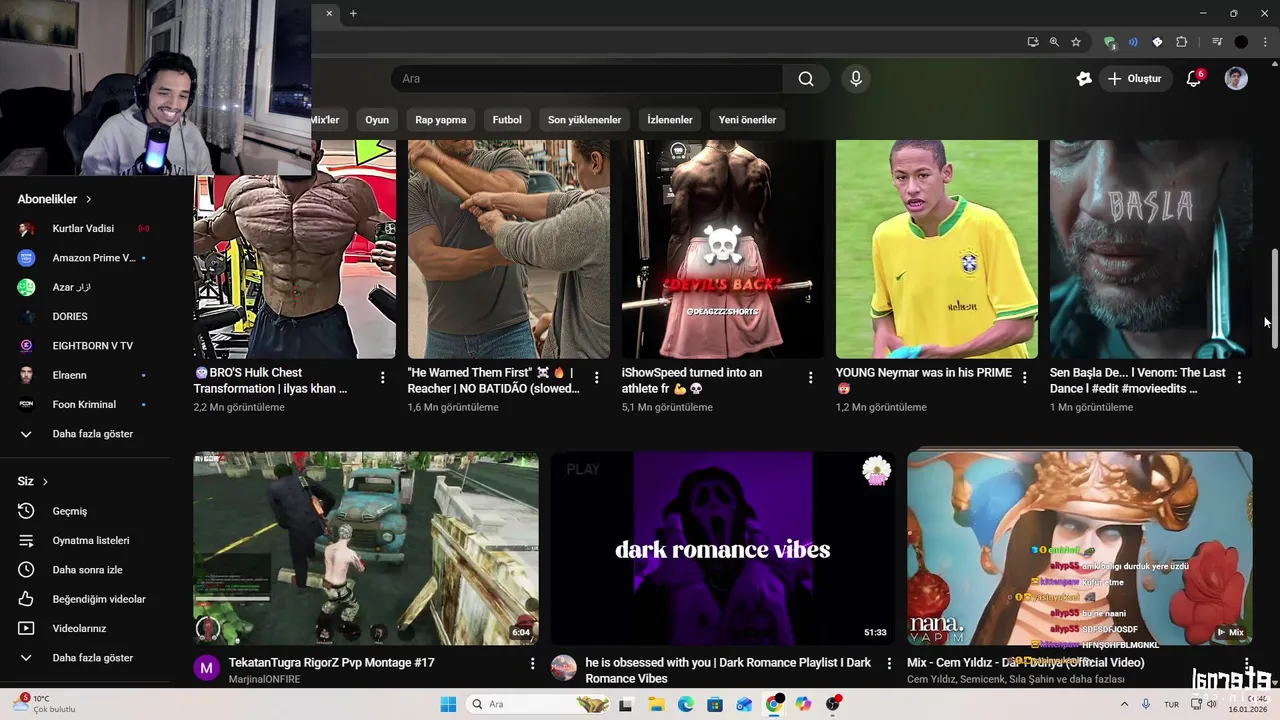Screen dimensions: 1280x720
Task: Open Daha sonra izle clock icon
Action: coord(26,570)
